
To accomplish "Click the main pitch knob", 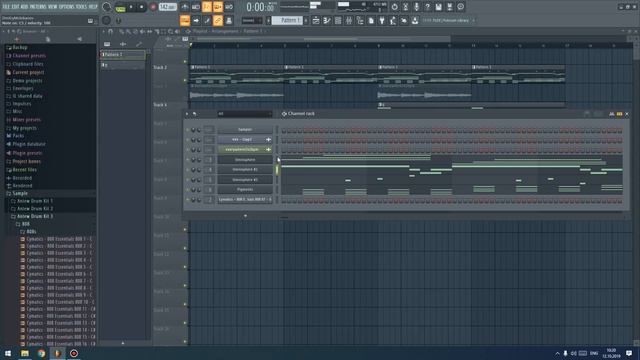I will pos(107,20).
